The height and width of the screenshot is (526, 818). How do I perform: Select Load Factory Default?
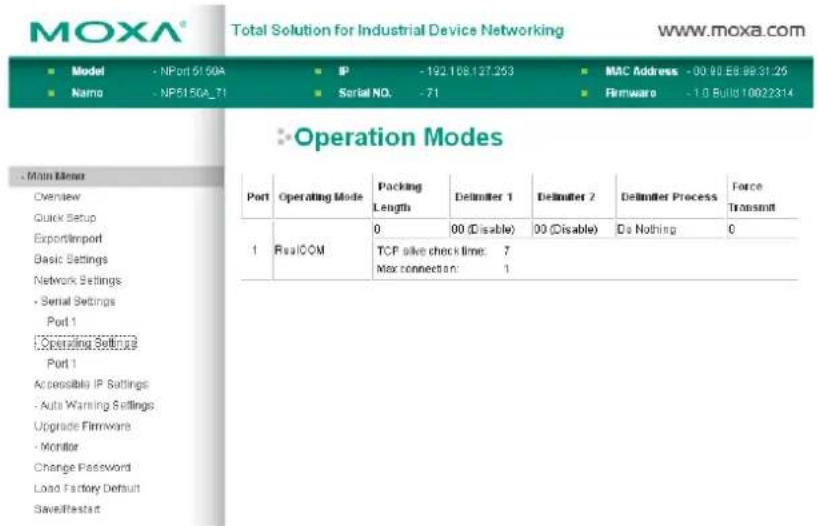pyautogui.click(x=87, y=488)
